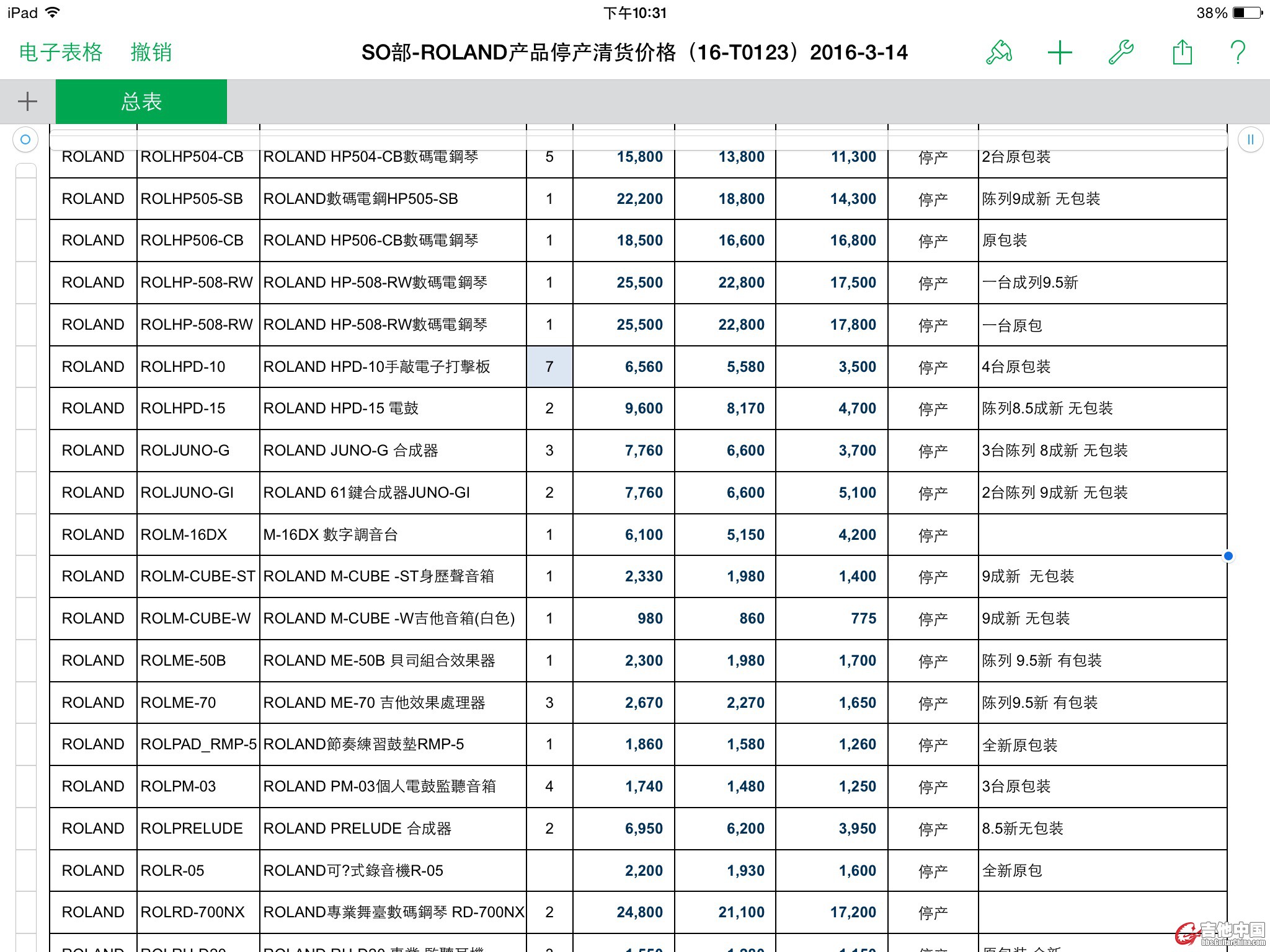The height and width of the screenshot is (952, 1270).
Task: Tap the 撤销 undo button
Action: pos(151,53)
